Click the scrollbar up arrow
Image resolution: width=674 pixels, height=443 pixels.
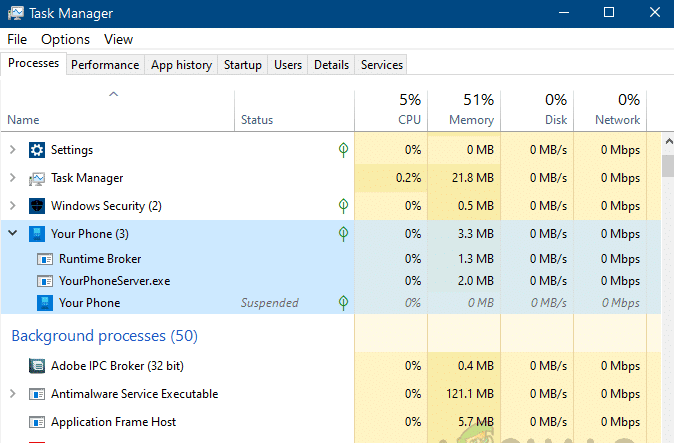[x=668, y=141]
